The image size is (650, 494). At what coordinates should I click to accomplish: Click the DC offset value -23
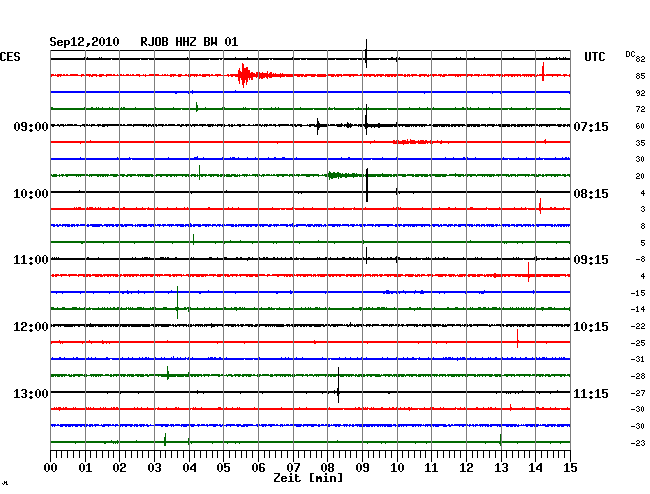tap(638, 443)
